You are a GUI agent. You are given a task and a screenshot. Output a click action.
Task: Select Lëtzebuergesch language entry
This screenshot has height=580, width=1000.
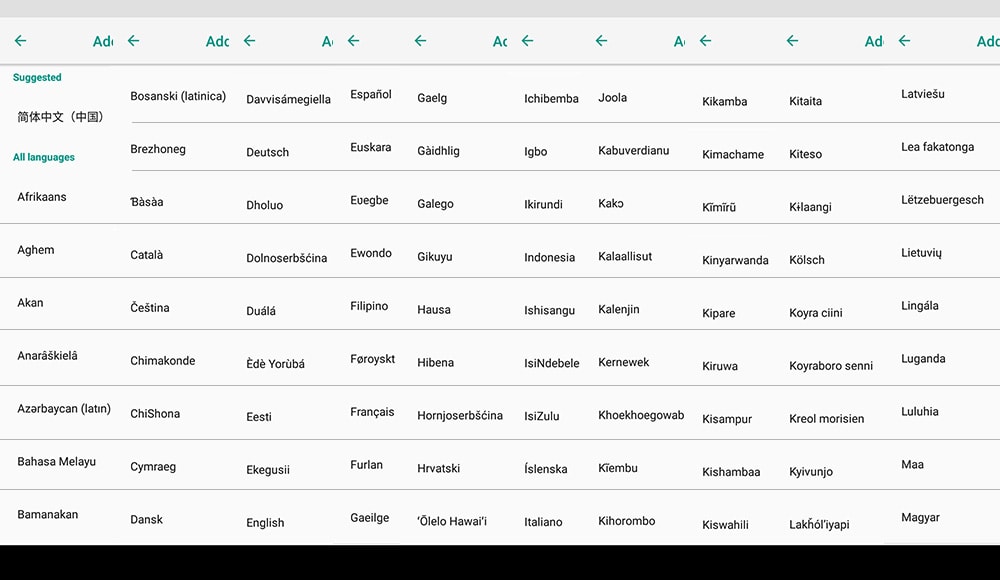coord(942,200)
